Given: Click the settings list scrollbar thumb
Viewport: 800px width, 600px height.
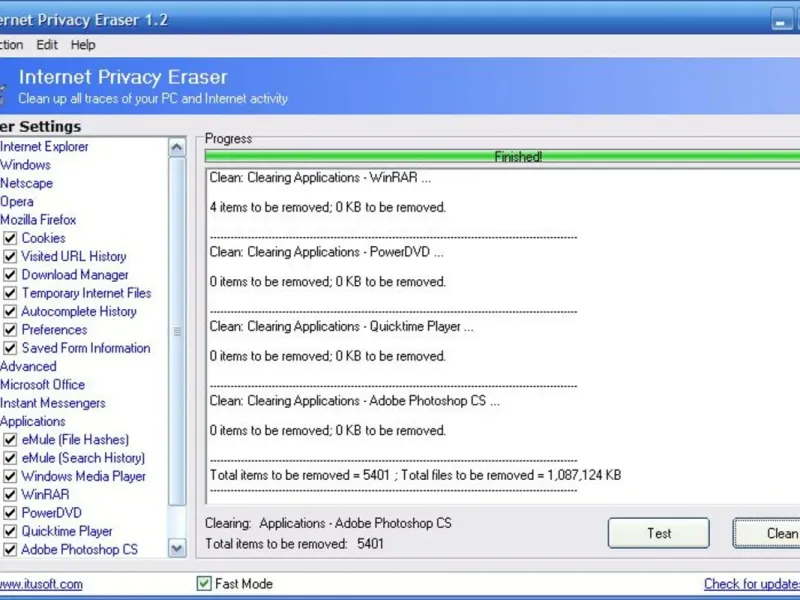Looking at the screenshot, I should coord(177,332).
